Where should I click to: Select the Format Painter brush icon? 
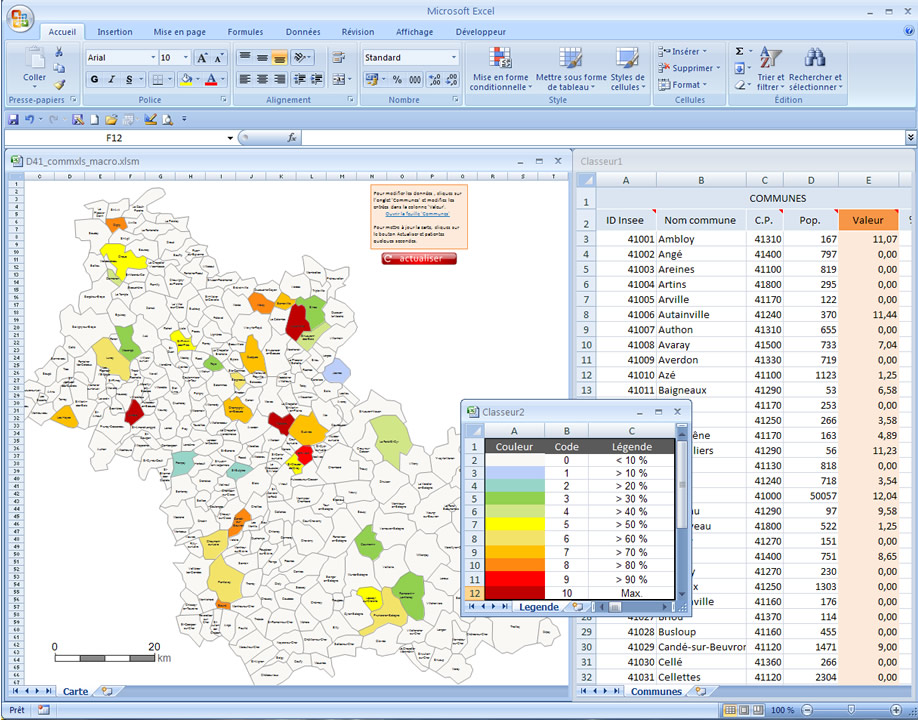click(59, 85)
